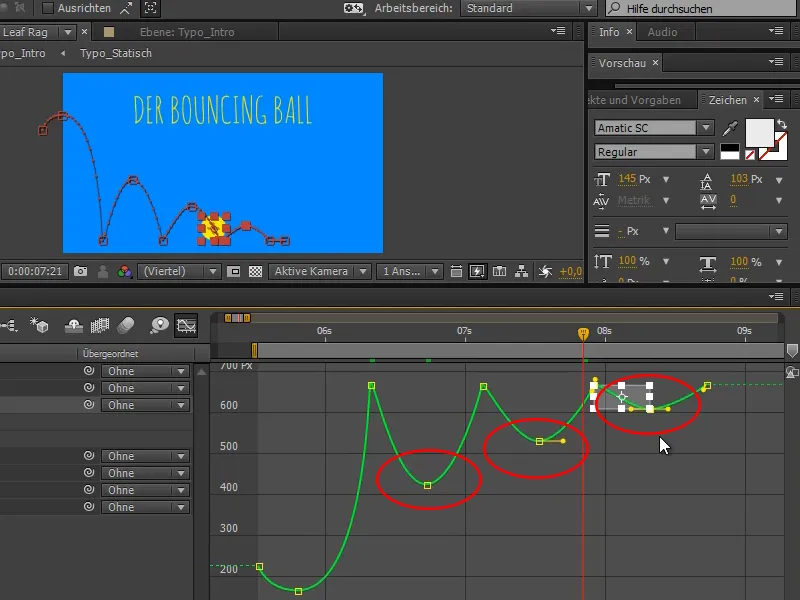This screenshot has height=600, width=800.
Task: Toggle hide shy layers switch
Action: point(74,325)
